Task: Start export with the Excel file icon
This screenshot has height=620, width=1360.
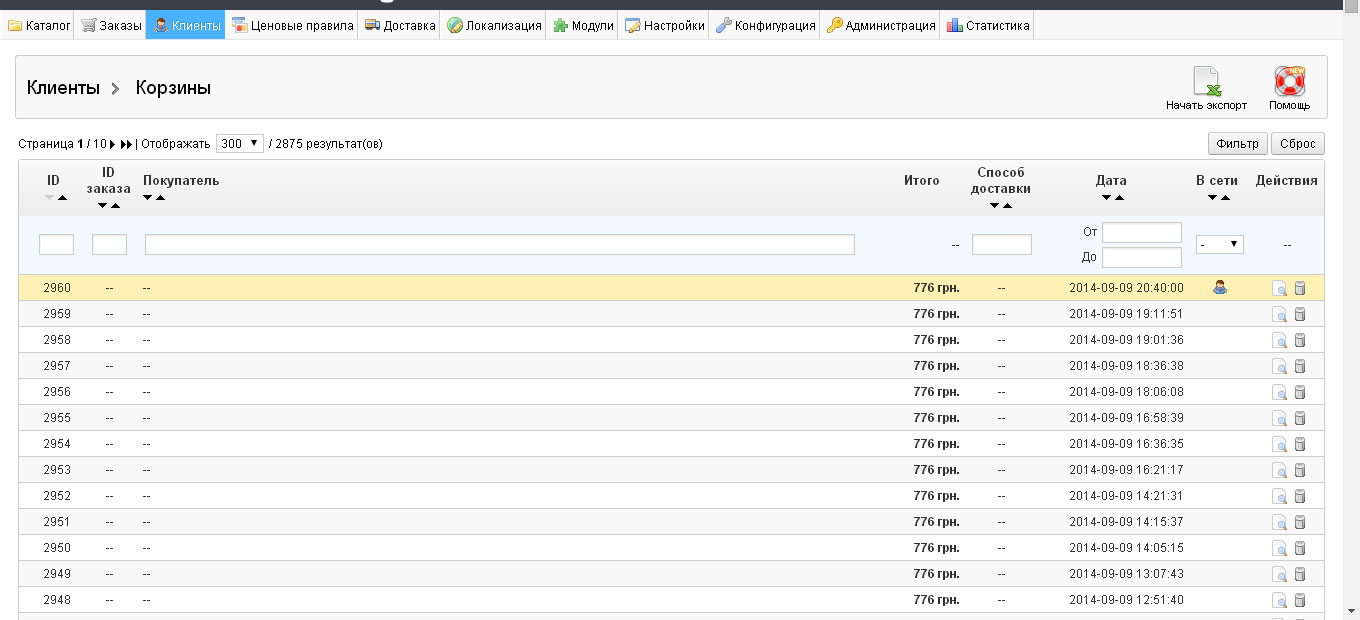Action: click(1207, 80)
